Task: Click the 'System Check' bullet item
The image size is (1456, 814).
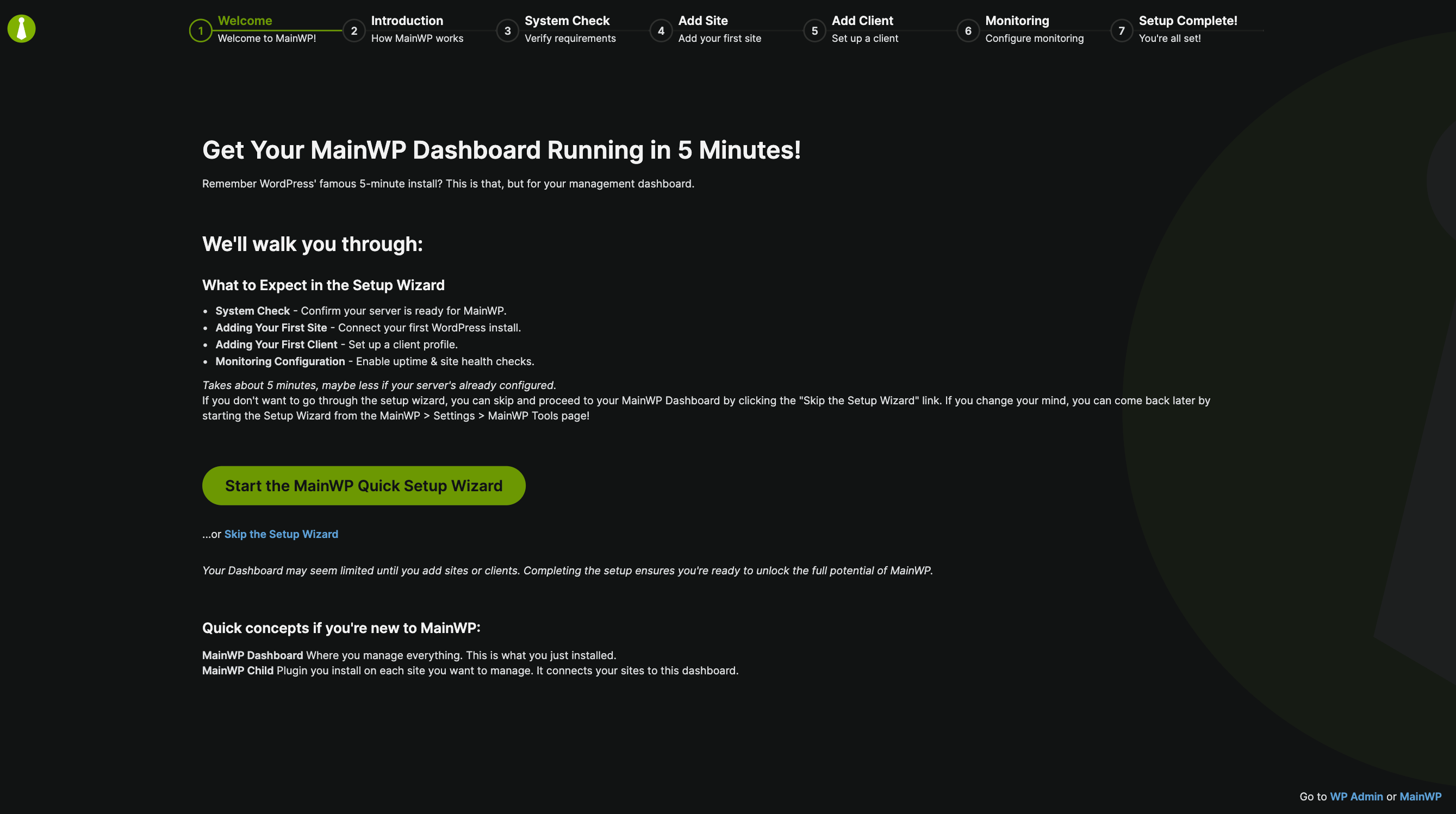Action: point(360,311)
